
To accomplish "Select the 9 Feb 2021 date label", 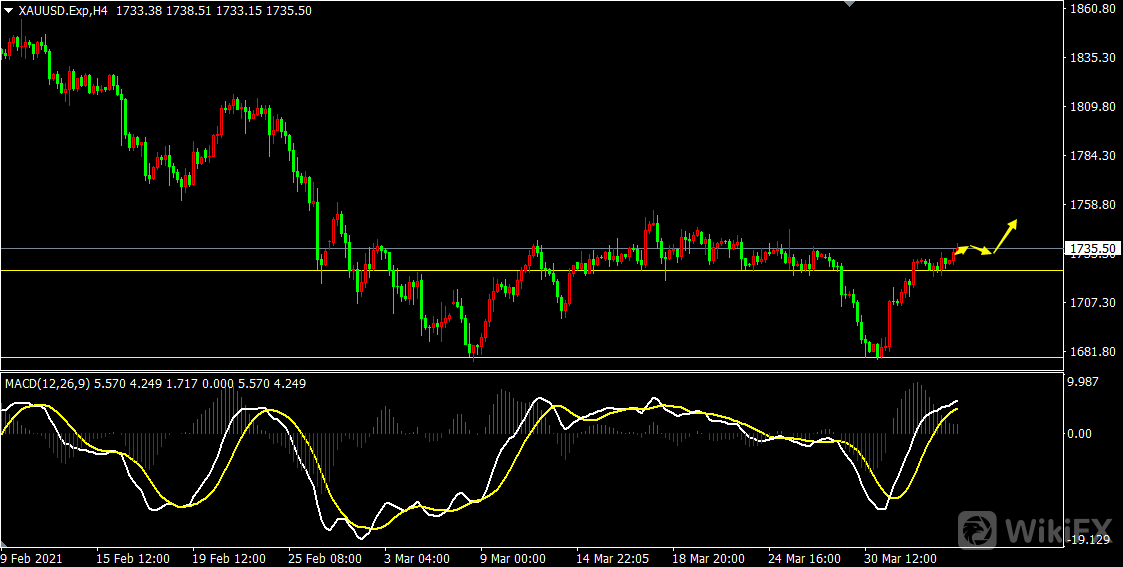I will 32,558.
